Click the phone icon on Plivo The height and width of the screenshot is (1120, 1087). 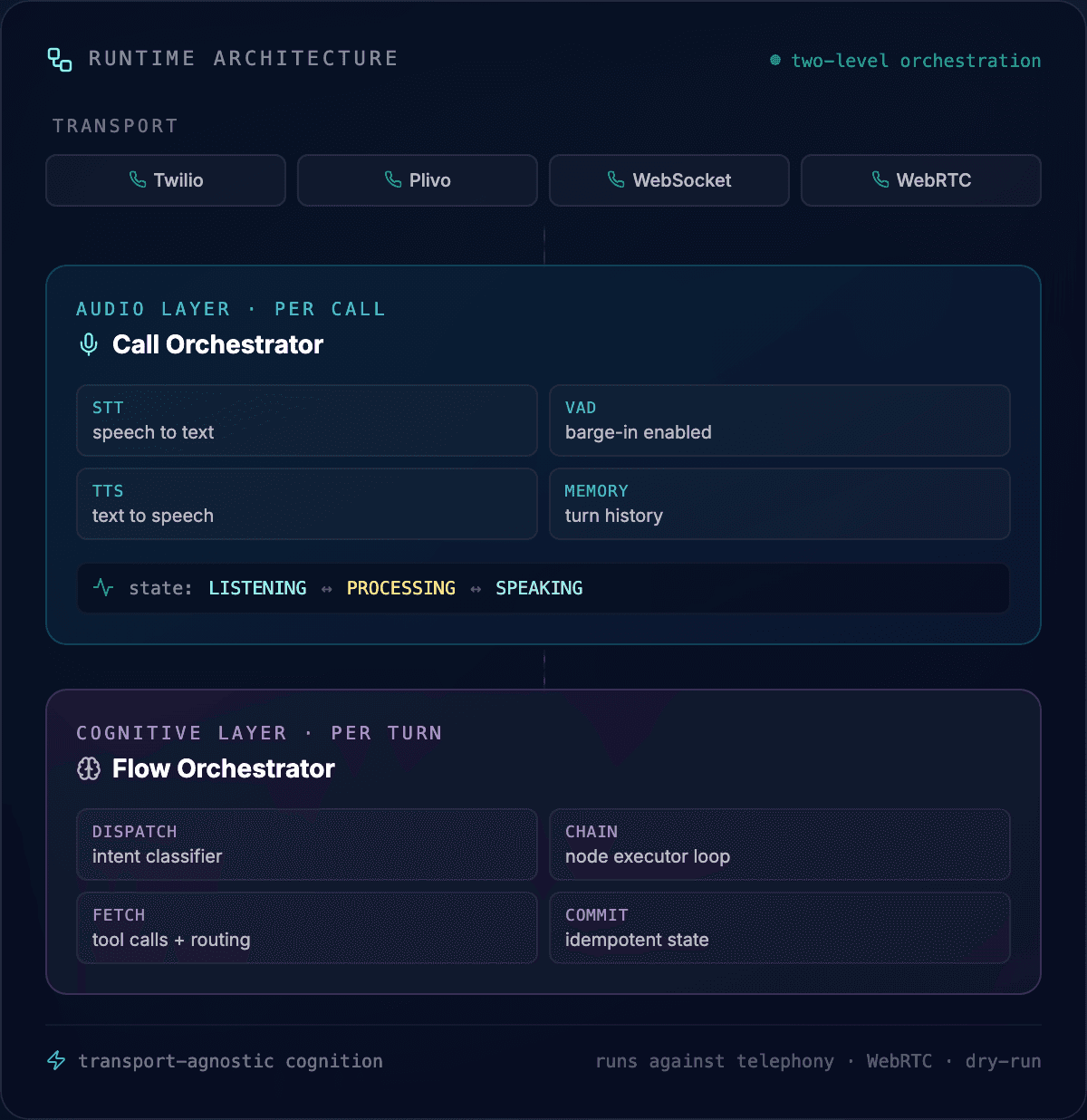click(x=393, y=179)
